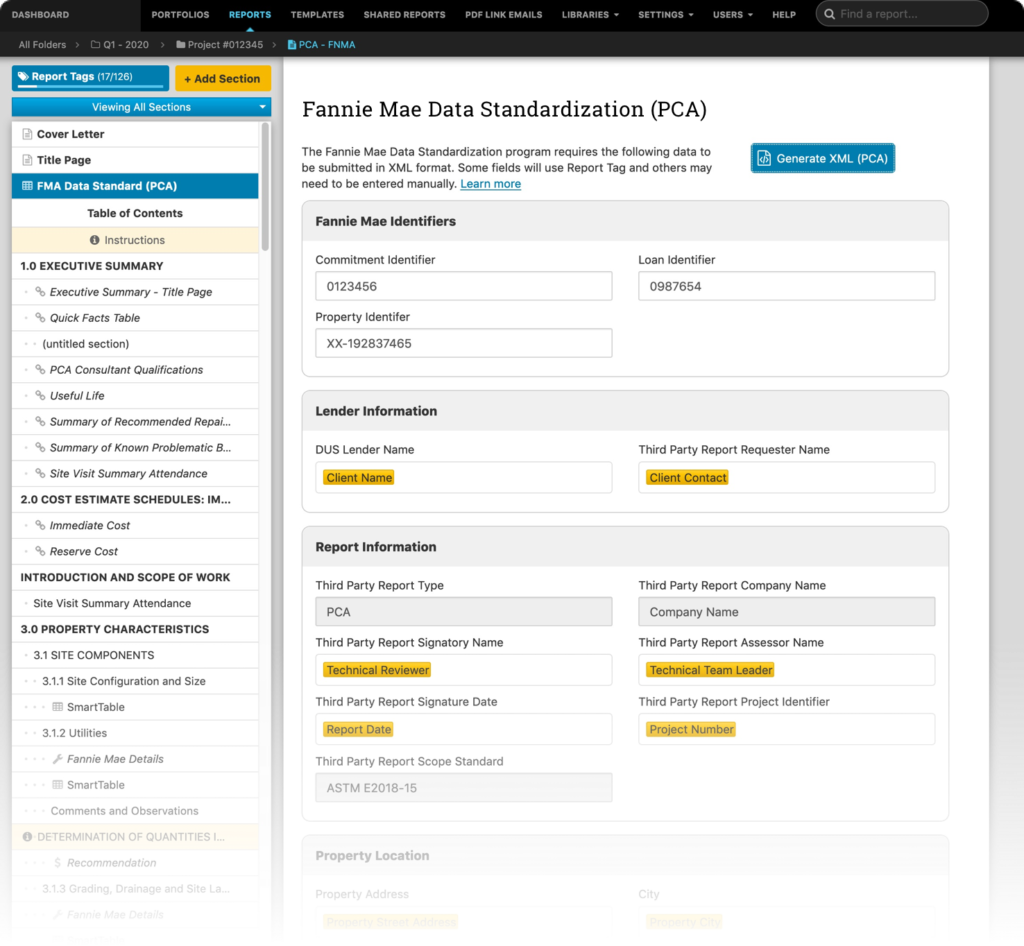Viewport: 1024px width, 946px height.
Task: Click info icon beside Determination of Quantities
Action: tap(27, 836)
